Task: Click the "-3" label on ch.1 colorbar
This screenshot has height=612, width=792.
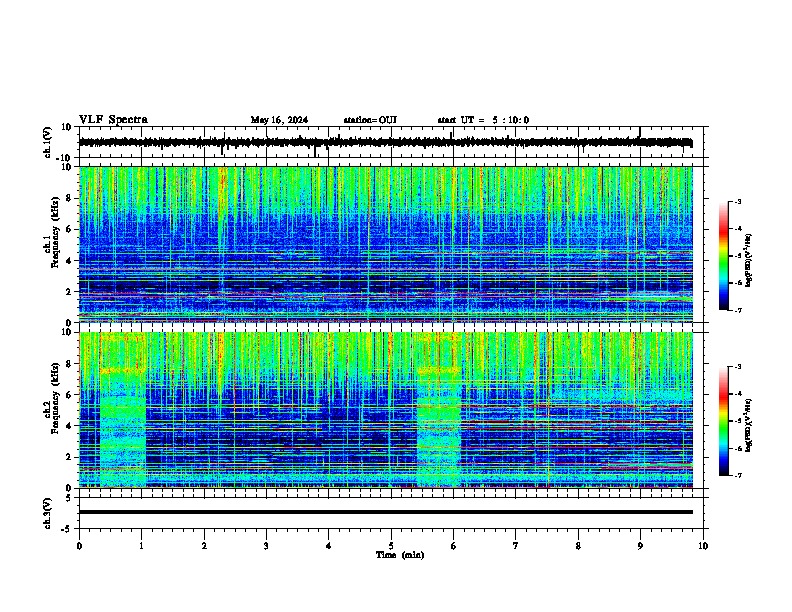Action: (x=737, y=202)
